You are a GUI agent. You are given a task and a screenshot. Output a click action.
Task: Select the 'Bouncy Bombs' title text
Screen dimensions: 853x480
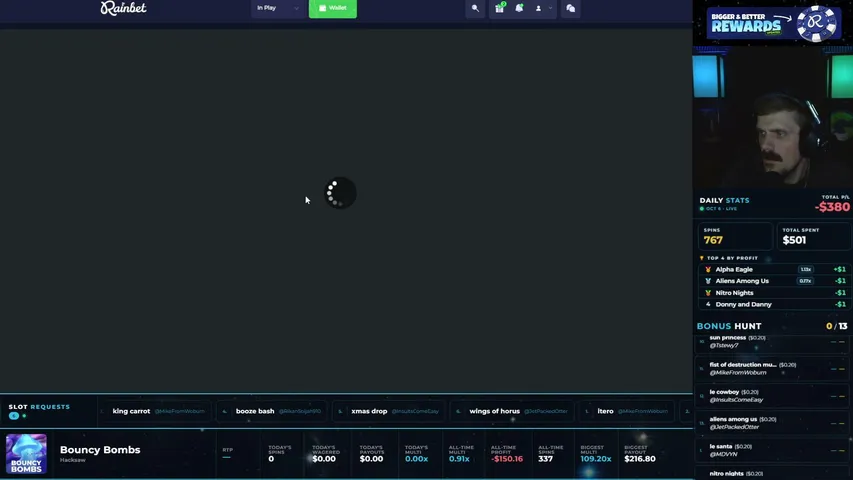(x=100, y=450)
